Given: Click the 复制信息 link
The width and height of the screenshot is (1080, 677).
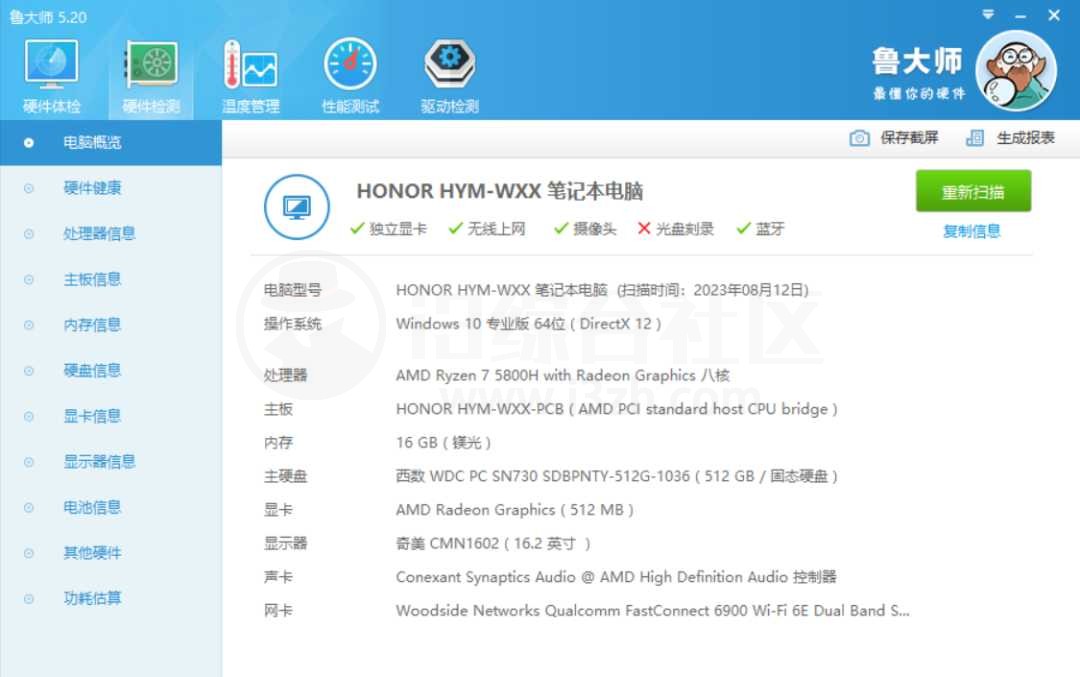Looking at the screenshot, I should click(x=971, y=231).
